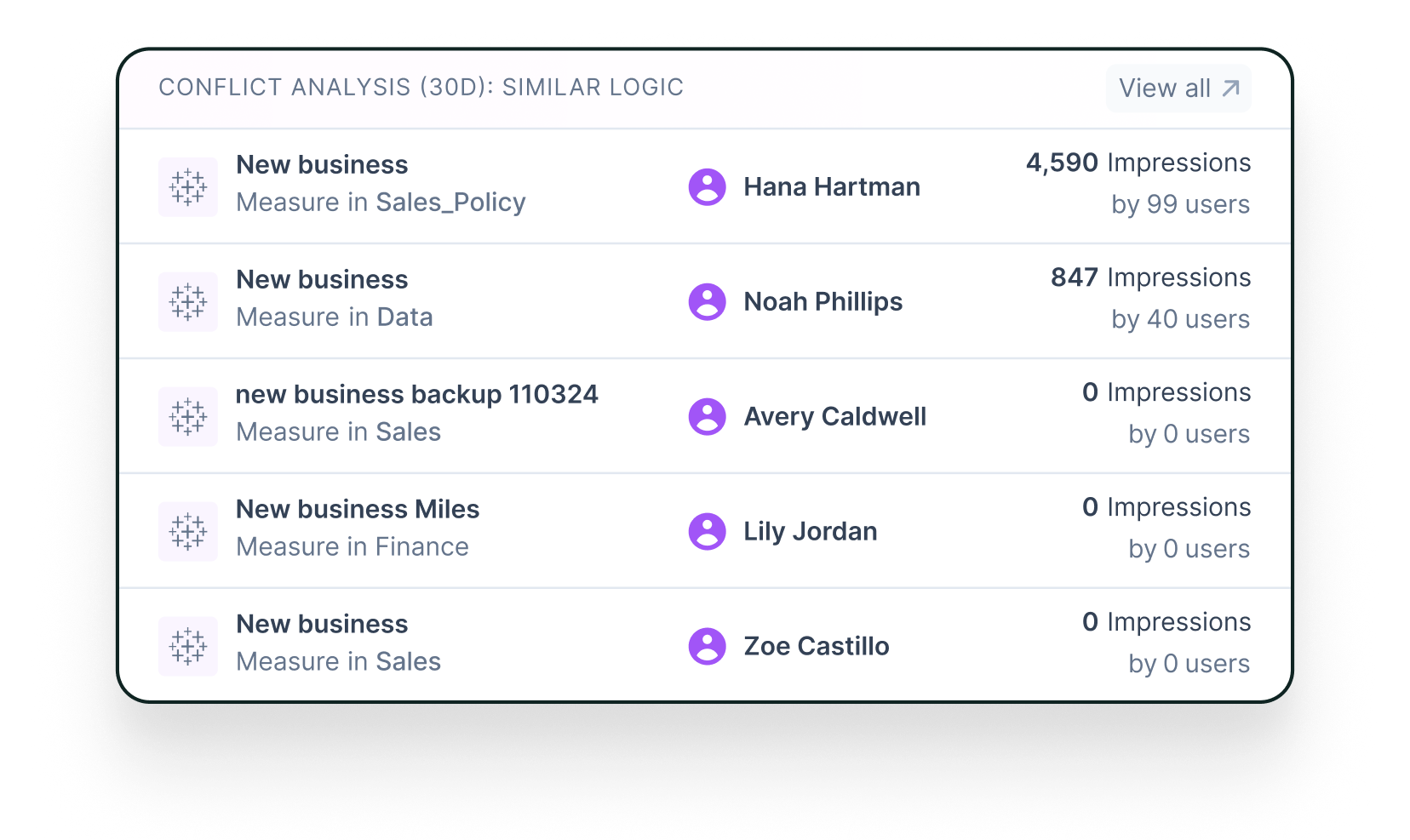Open Hana Hartman's owner name
Image resolution: width=1410 pixels, height=840 pixels.
click(x=832, y=187)
